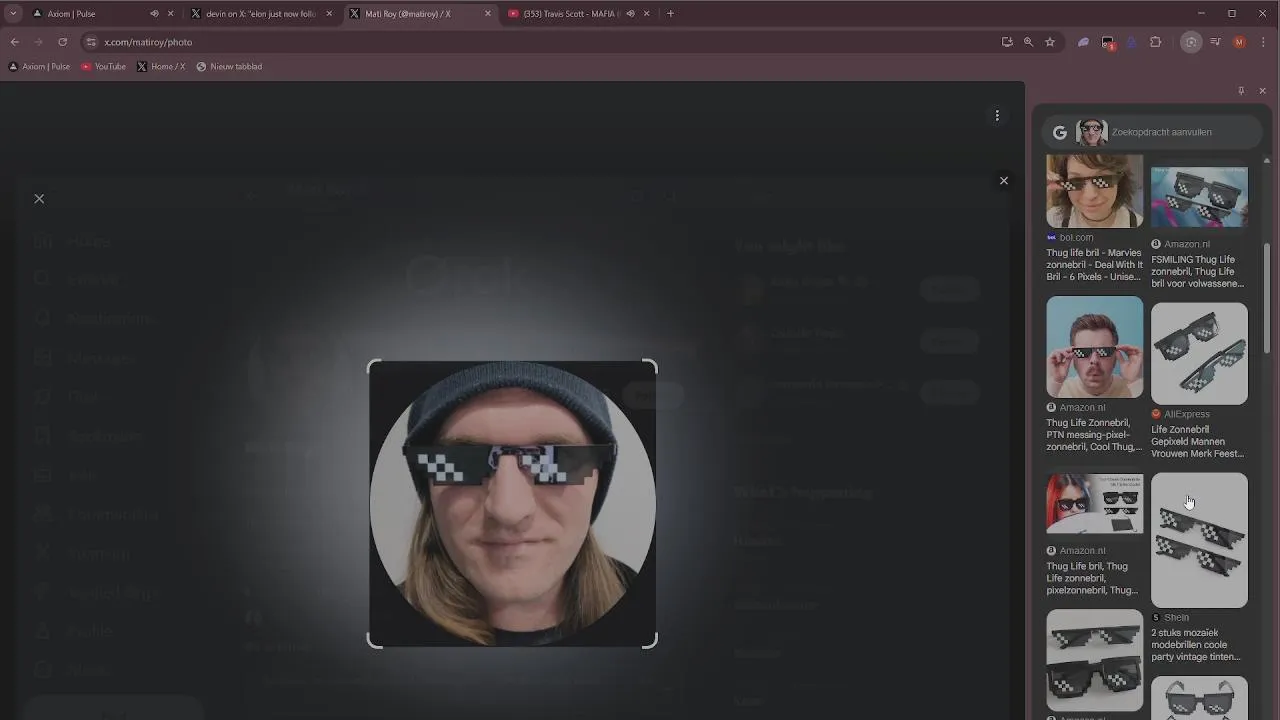The height and width of the screenshot is (720, 1280).
Task: Mute audio on the Travis Scott tab
Action: click(630, 14)
